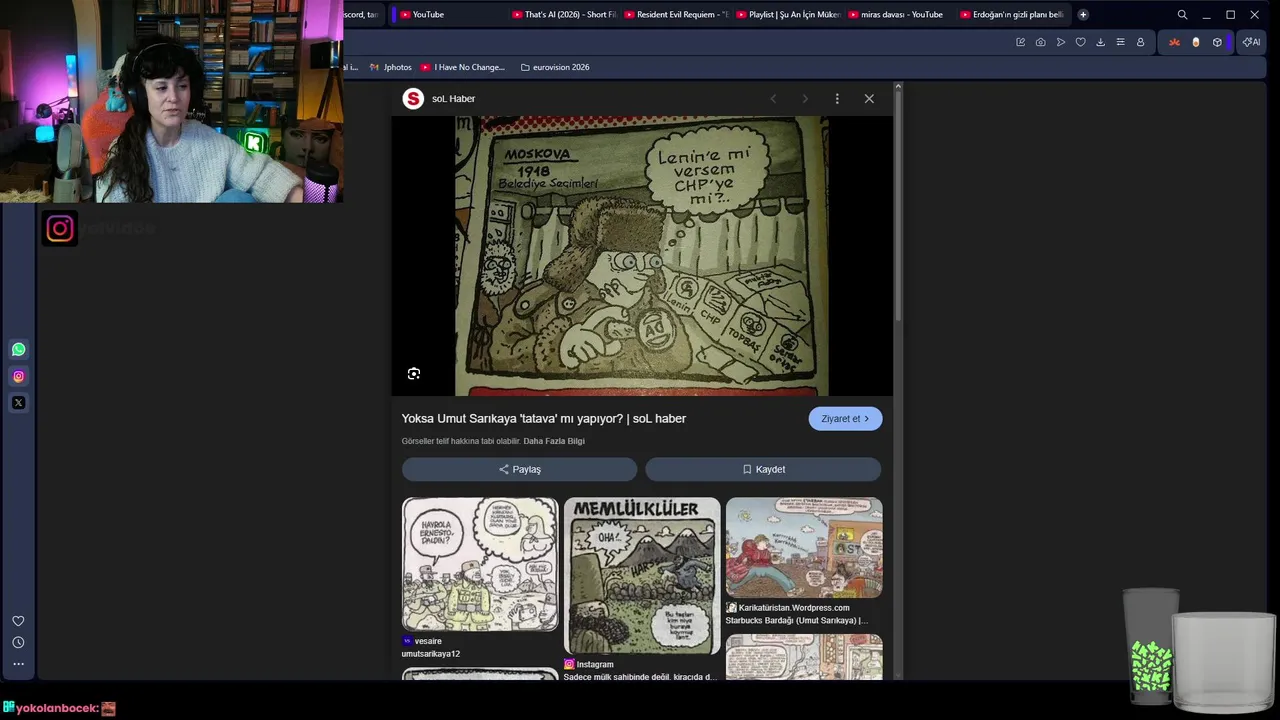
Task: Open the cube extensions icon
Action: (1217, 42)
